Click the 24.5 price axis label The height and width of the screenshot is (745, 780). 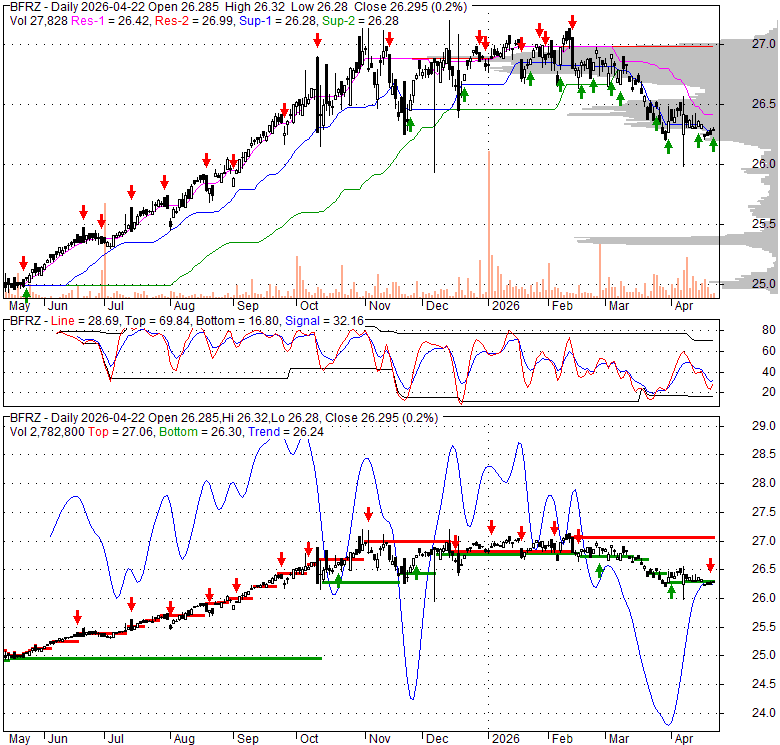[x=764, y=684]
